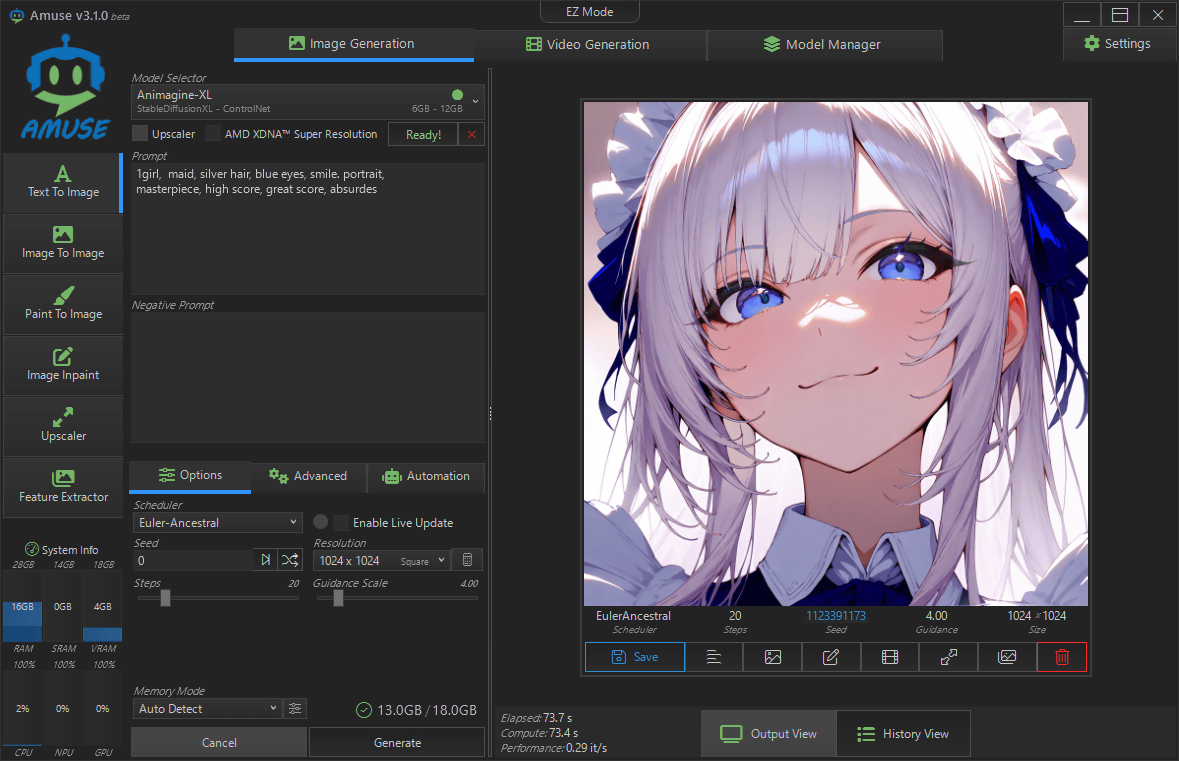This screenshot has width=1179, height=761.
Task: Click the Seed input field
Action: tap(193, 560)
